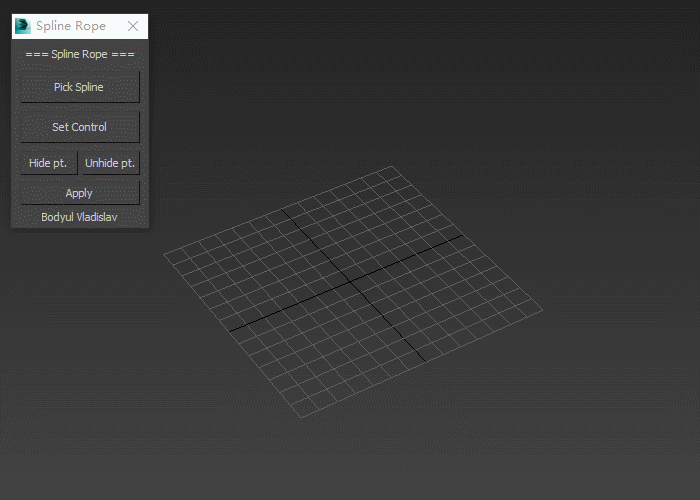Close the Spline Rope dialog
The height and width of the screenshot is (500, 700).
click(x=133, y=26)
